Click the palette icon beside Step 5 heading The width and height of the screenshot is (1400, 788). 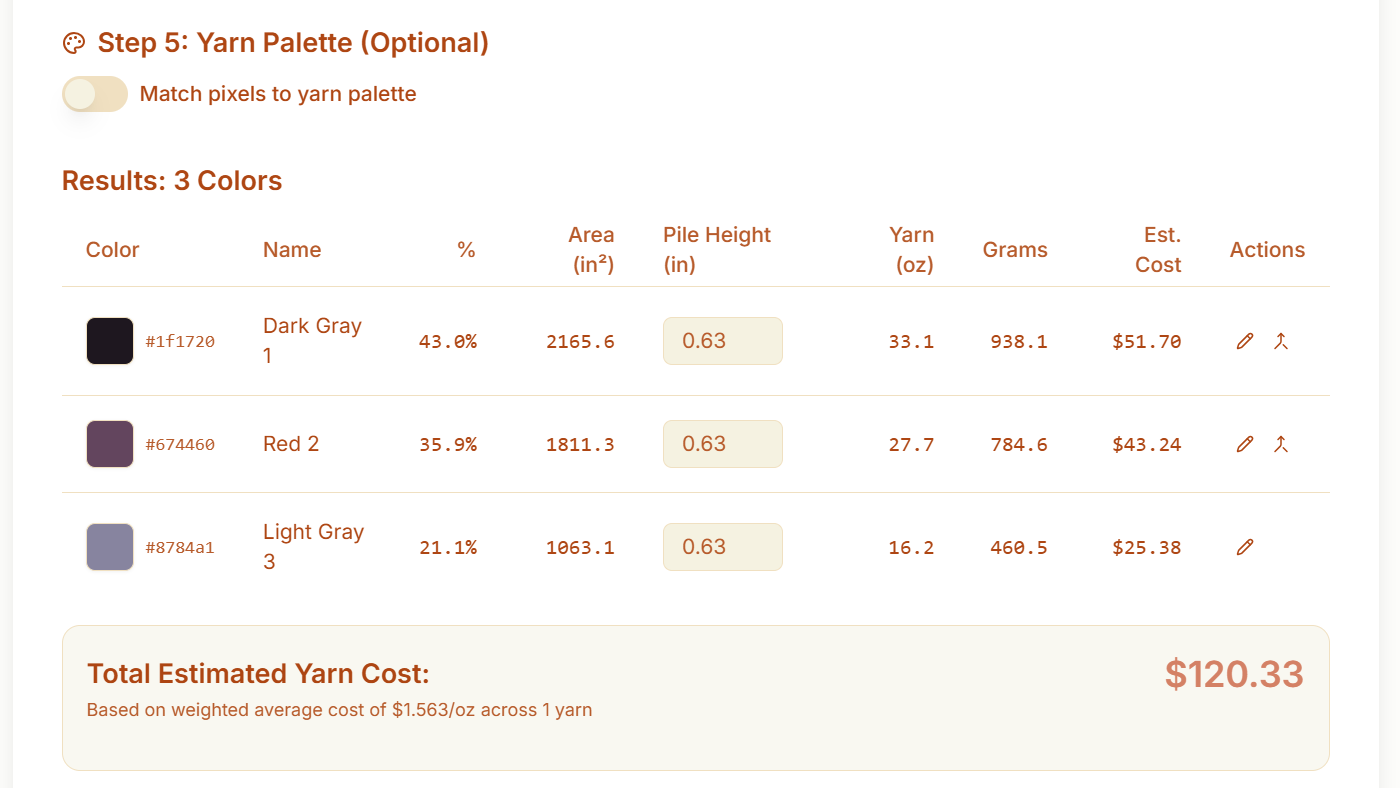(x=74, y=43)
